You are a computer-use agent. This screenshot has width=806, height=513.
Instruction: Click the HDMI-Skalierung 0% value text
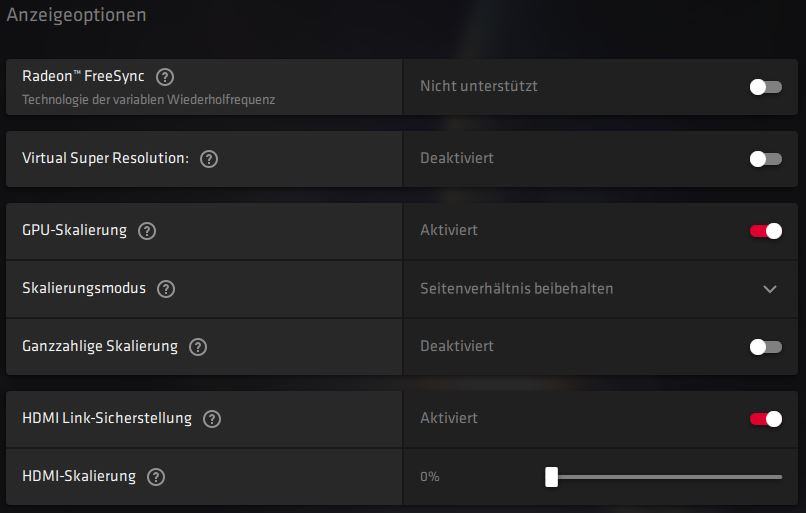pos(430,477)
